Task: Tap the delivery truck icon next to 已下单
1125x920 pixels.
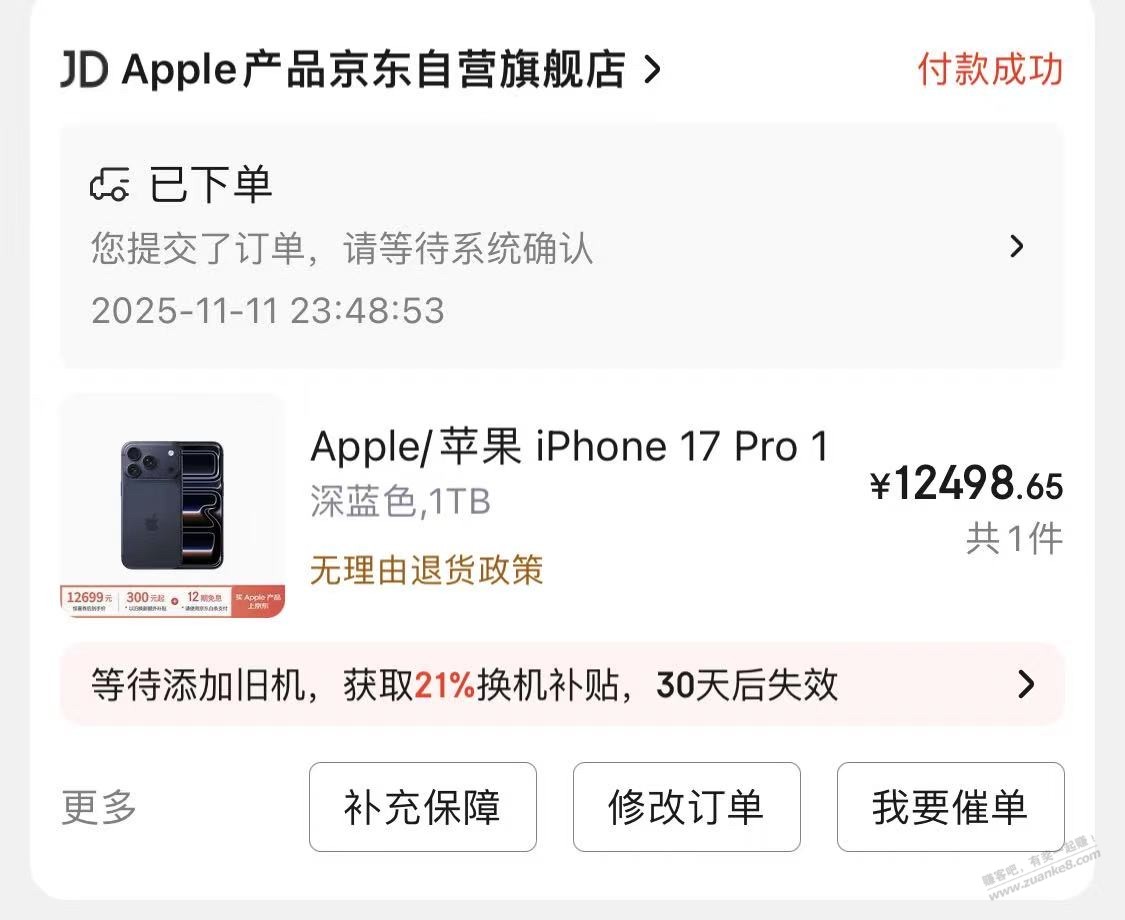Action: pyautogui.click(x=110, y=184)
